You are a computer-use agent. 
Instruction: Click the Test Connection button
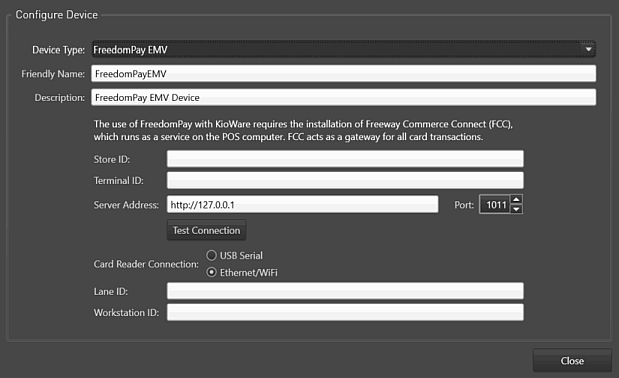(x=206, y=230)
